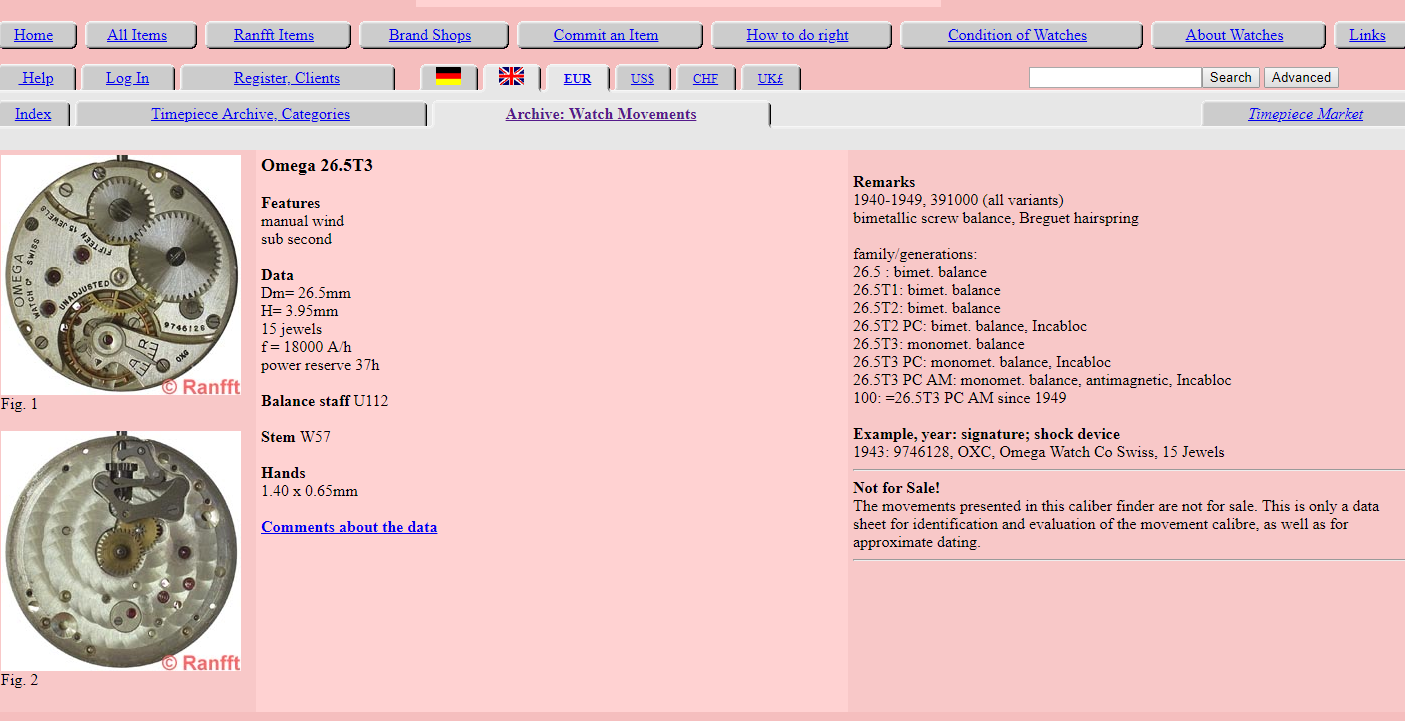Select '100: =26.5T3 PC AM since 1949' row

(x=960, y=398)
